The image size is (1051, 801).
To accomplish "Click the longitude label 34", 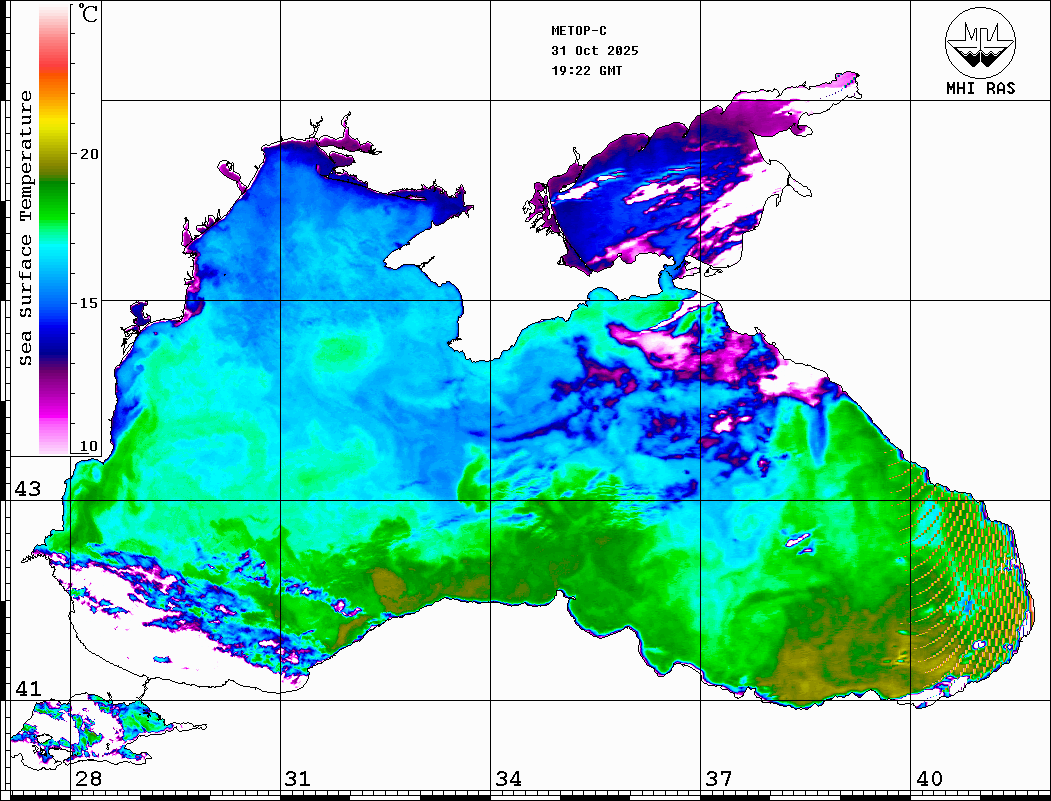I will 508,779.
